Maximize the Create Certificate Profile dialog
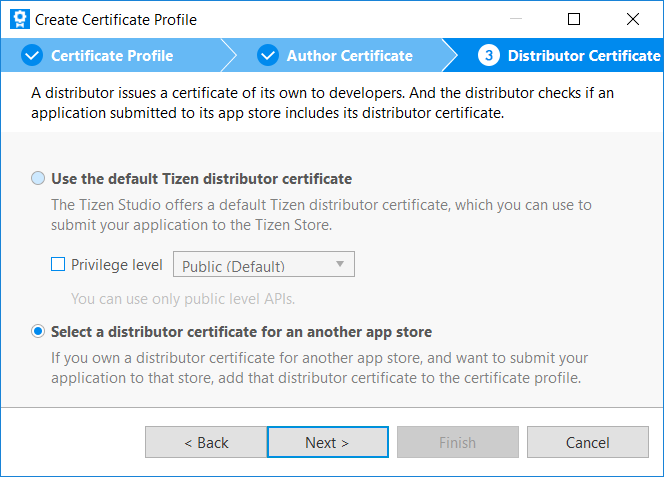The width and height of the screenshot is (664, 477). (574, 19)
